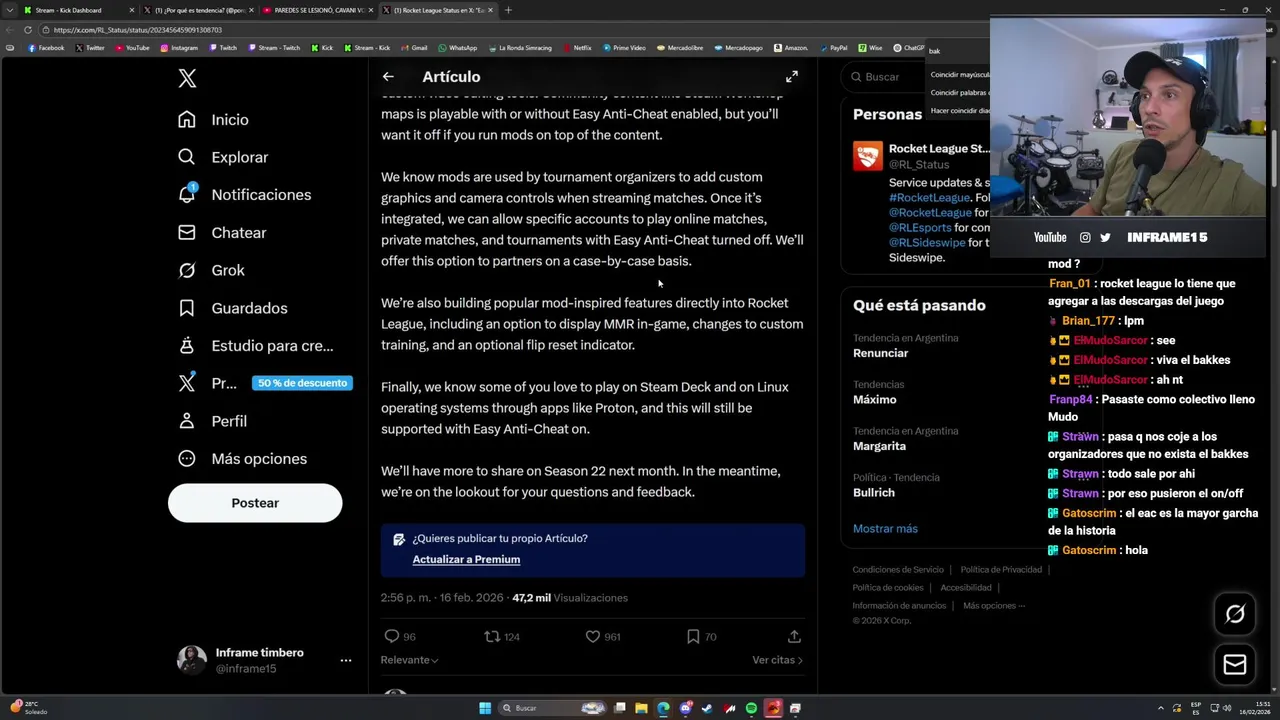Open the Relevante sort dropdown
The height and width of the screenshot is (720, 1280).
[409, 660]
